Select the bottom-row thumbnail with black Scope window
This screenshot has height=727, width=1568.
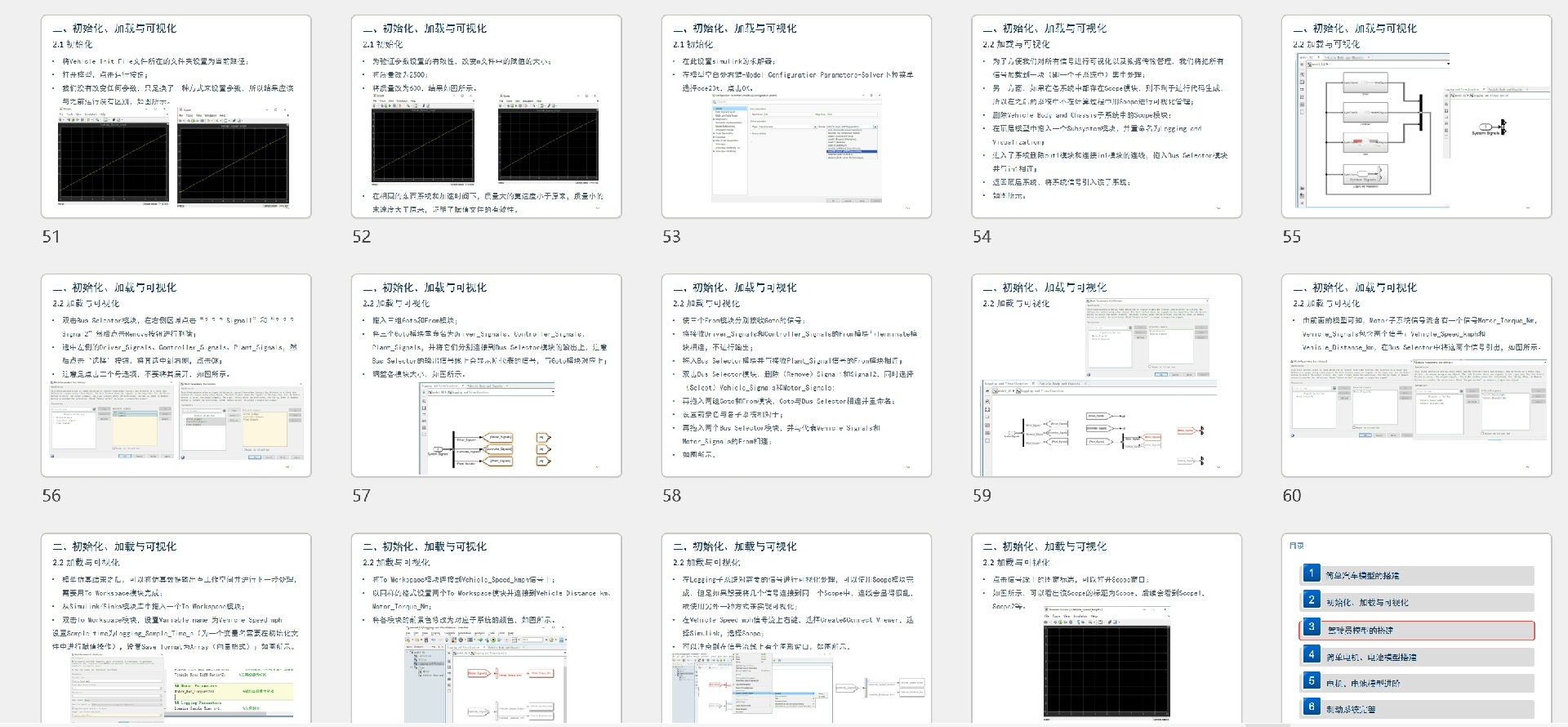1107,629
